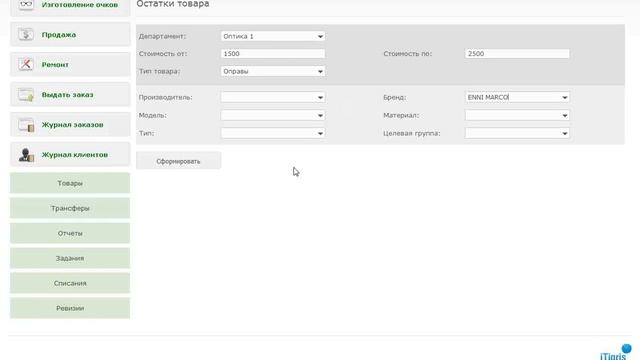Click the Департамент label
Viewport: 640px width, 360px height.
pyautogui.click(x=162, y=36)
